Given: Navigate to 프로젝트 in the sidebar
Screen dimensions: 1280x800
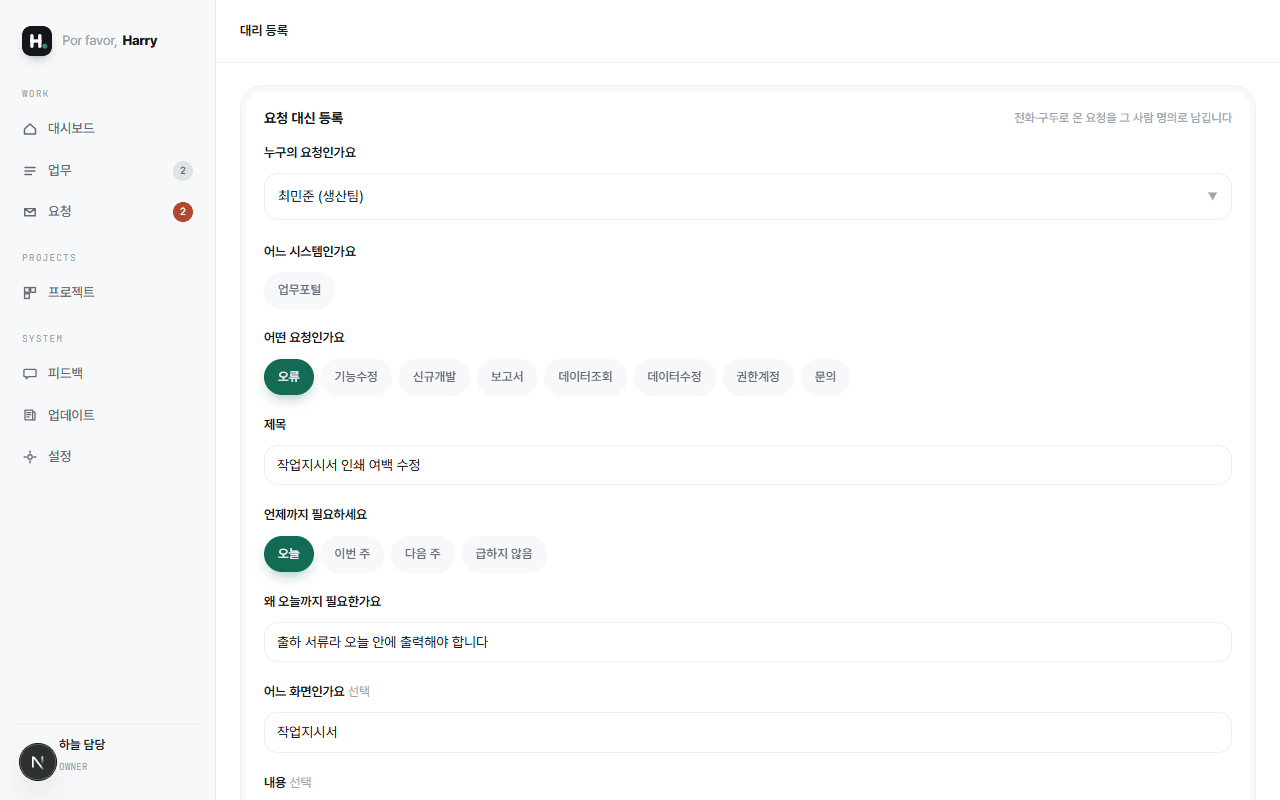Looking at the screenshot, I should 108,293.
